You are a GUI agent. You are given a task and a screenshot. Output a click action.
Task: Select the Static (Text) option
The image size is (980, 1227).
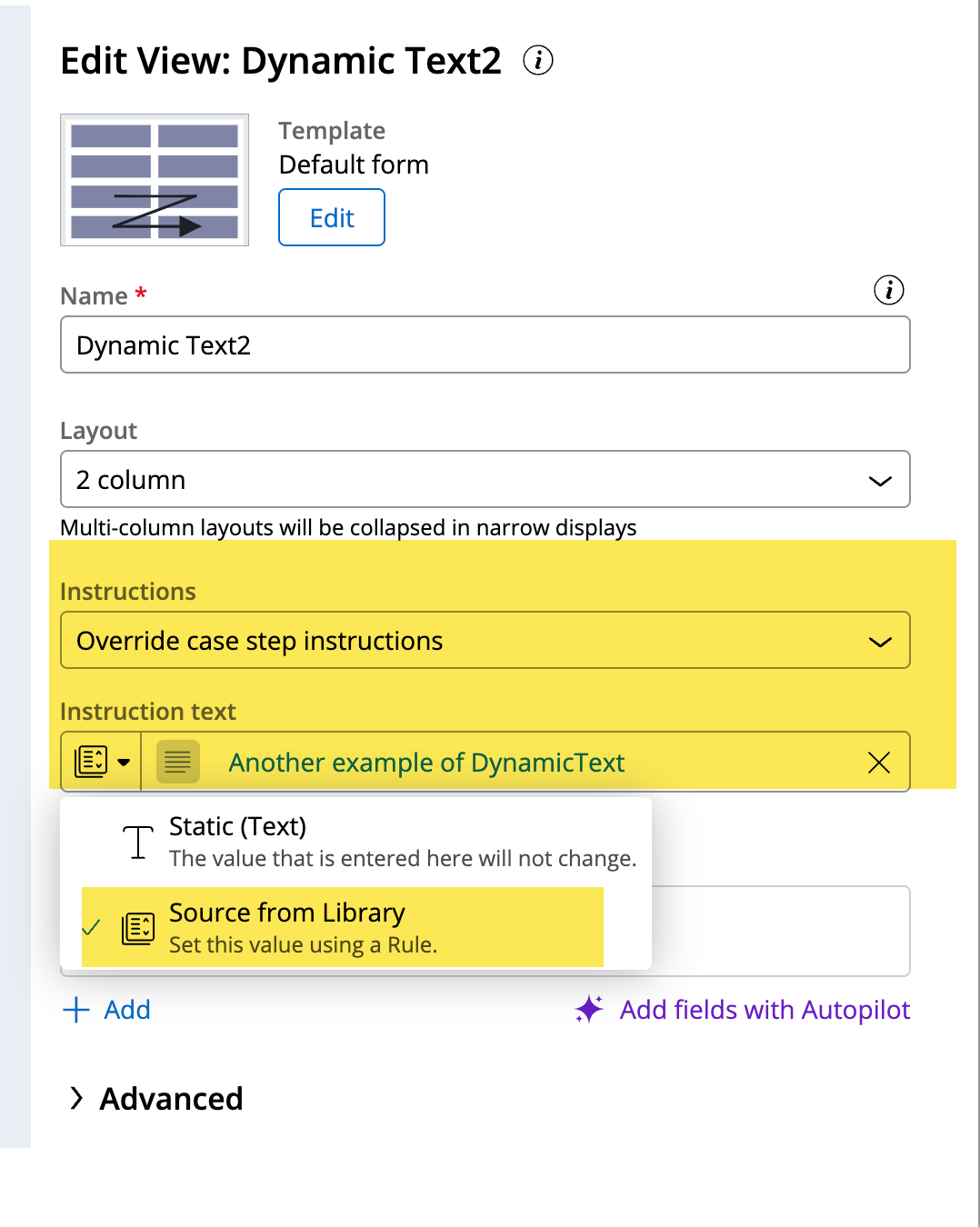364,842
